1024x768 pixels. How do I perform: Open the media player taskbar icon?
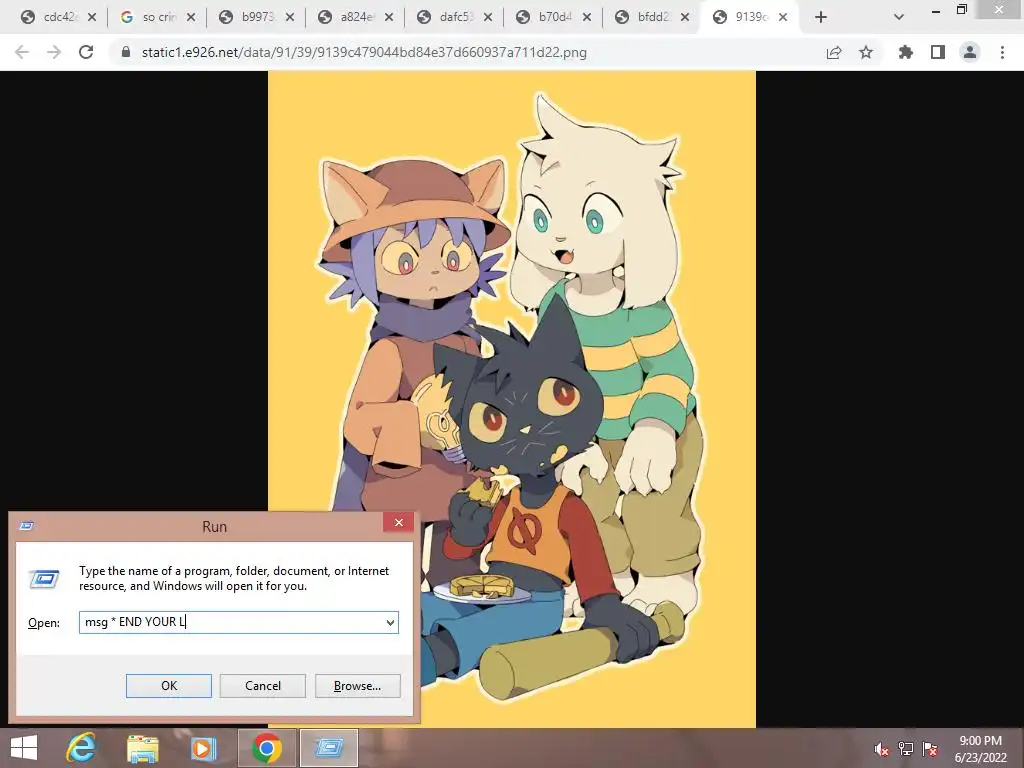click(x=203, y=748)
